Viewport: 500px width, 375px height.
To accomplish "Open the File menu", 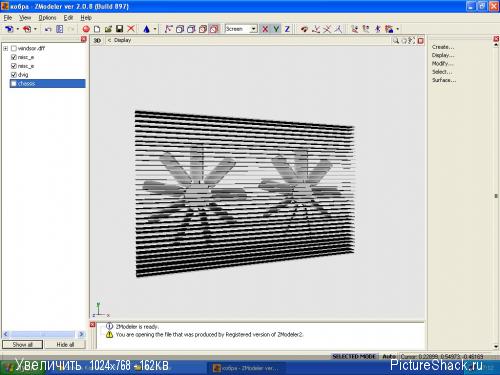I will point(8,18).
